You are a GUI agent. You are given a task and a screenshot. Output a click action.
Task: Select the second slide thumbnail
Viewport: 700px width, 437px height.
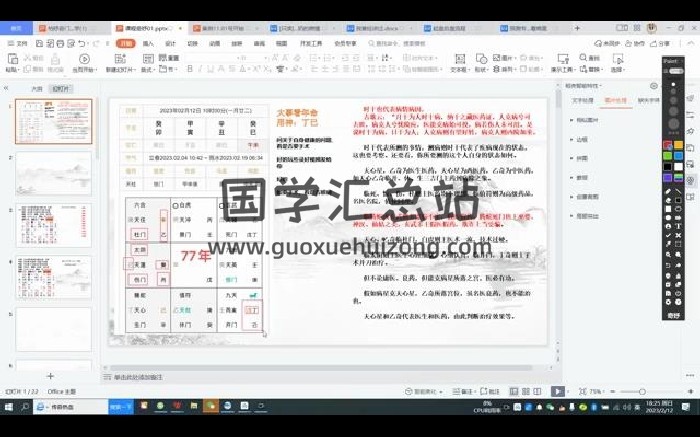click(53, 173)
